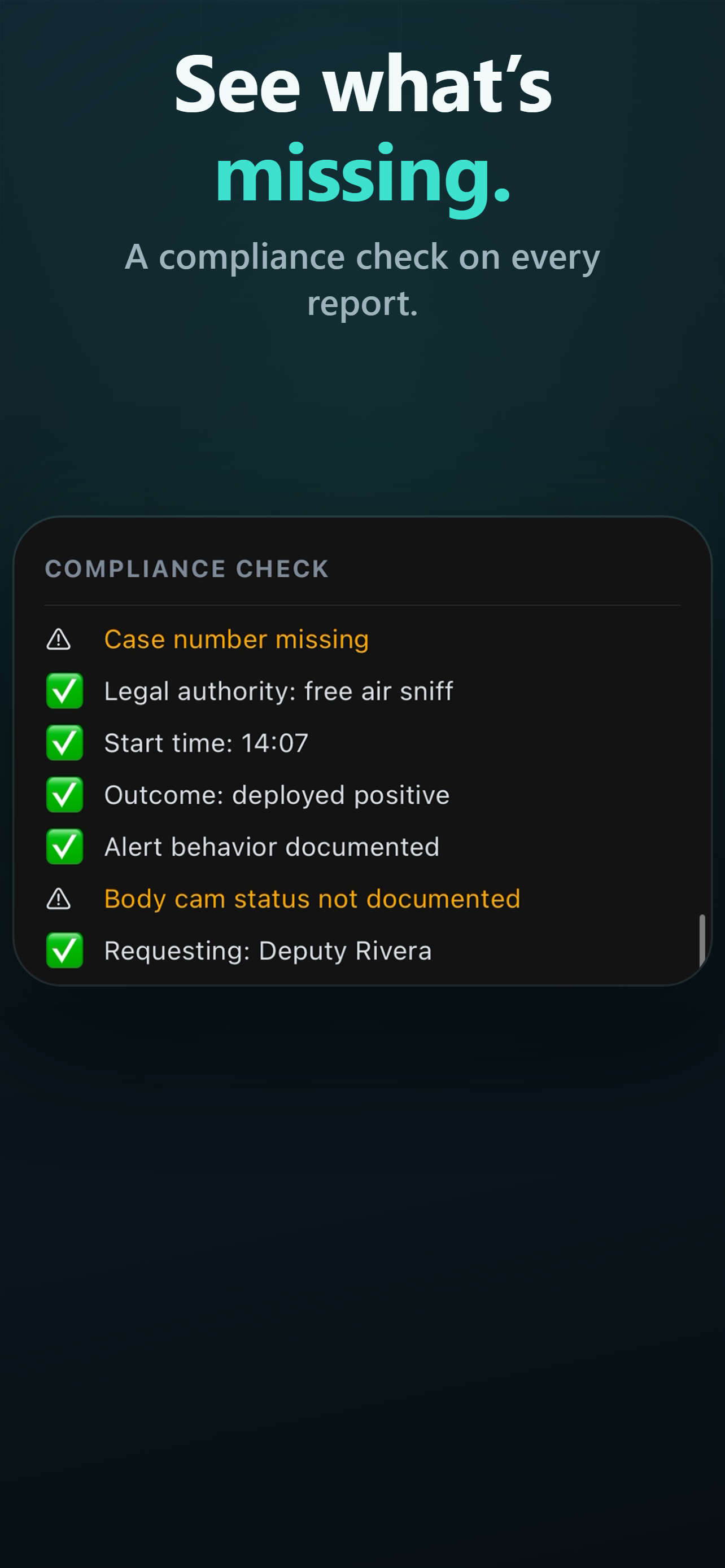Tap the green check beside Legal authority
725x1568 pixels.
coord(64,691)
